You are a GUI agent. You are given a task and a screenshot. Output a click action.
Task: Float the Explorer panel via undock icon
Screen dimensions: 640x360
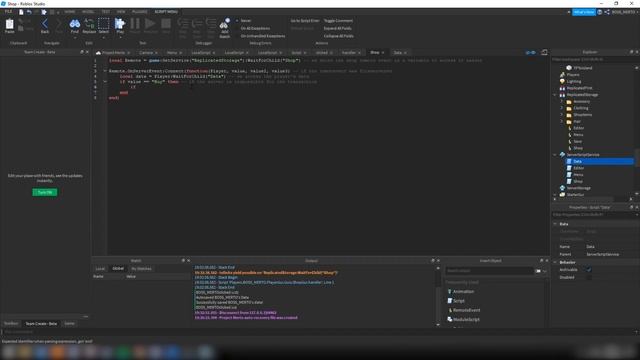[631, 52]
